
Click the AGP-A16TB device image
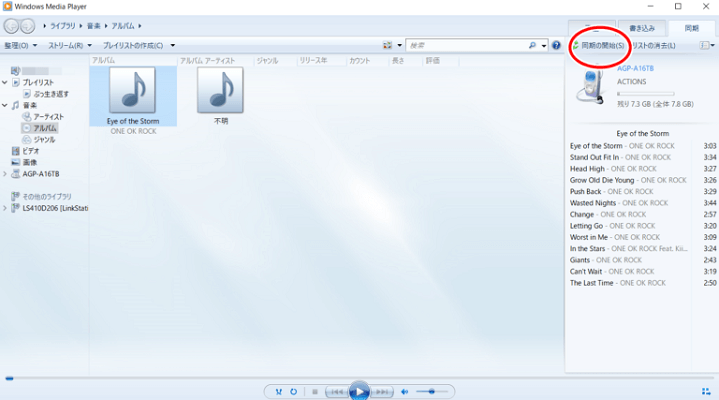point(591,87)
